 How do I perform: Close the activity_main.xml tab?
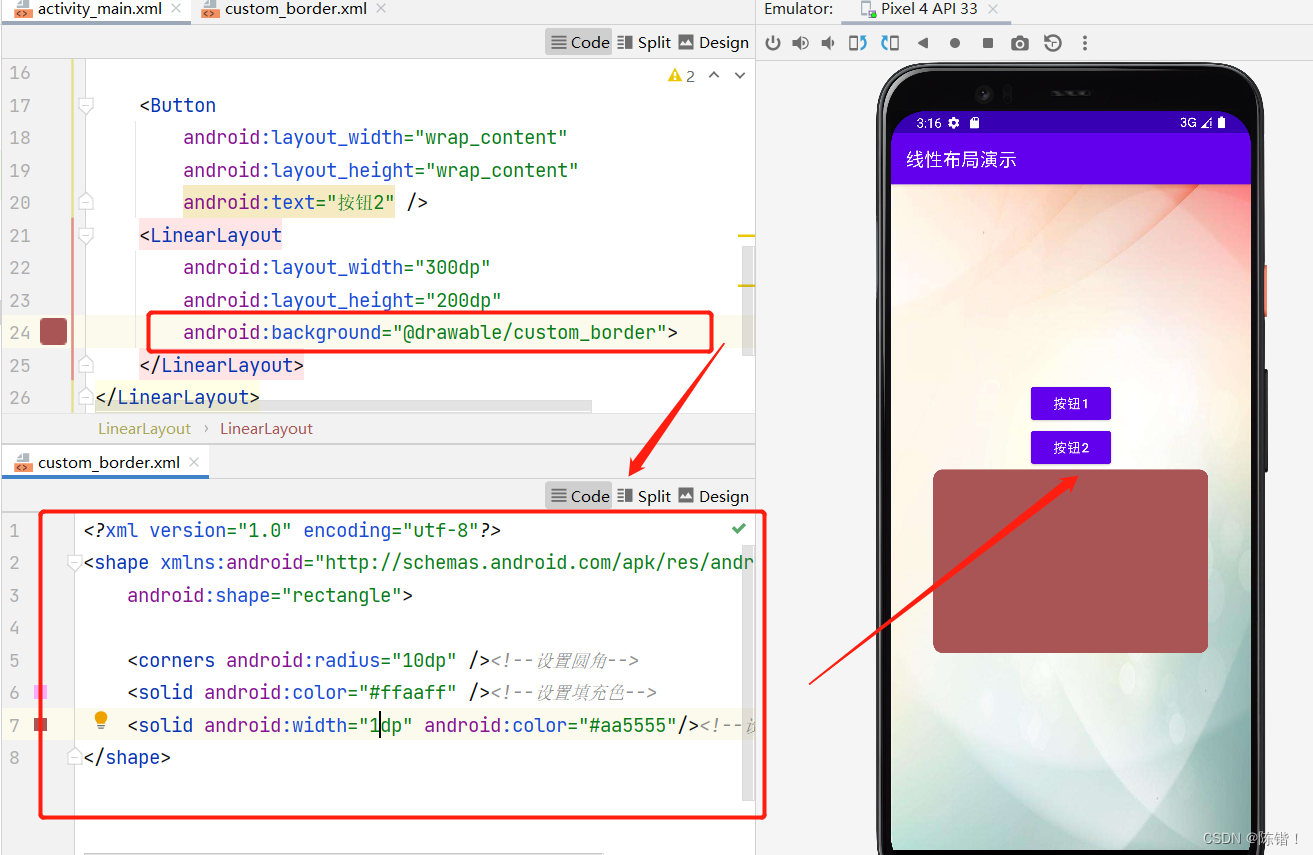pos(177,9)
